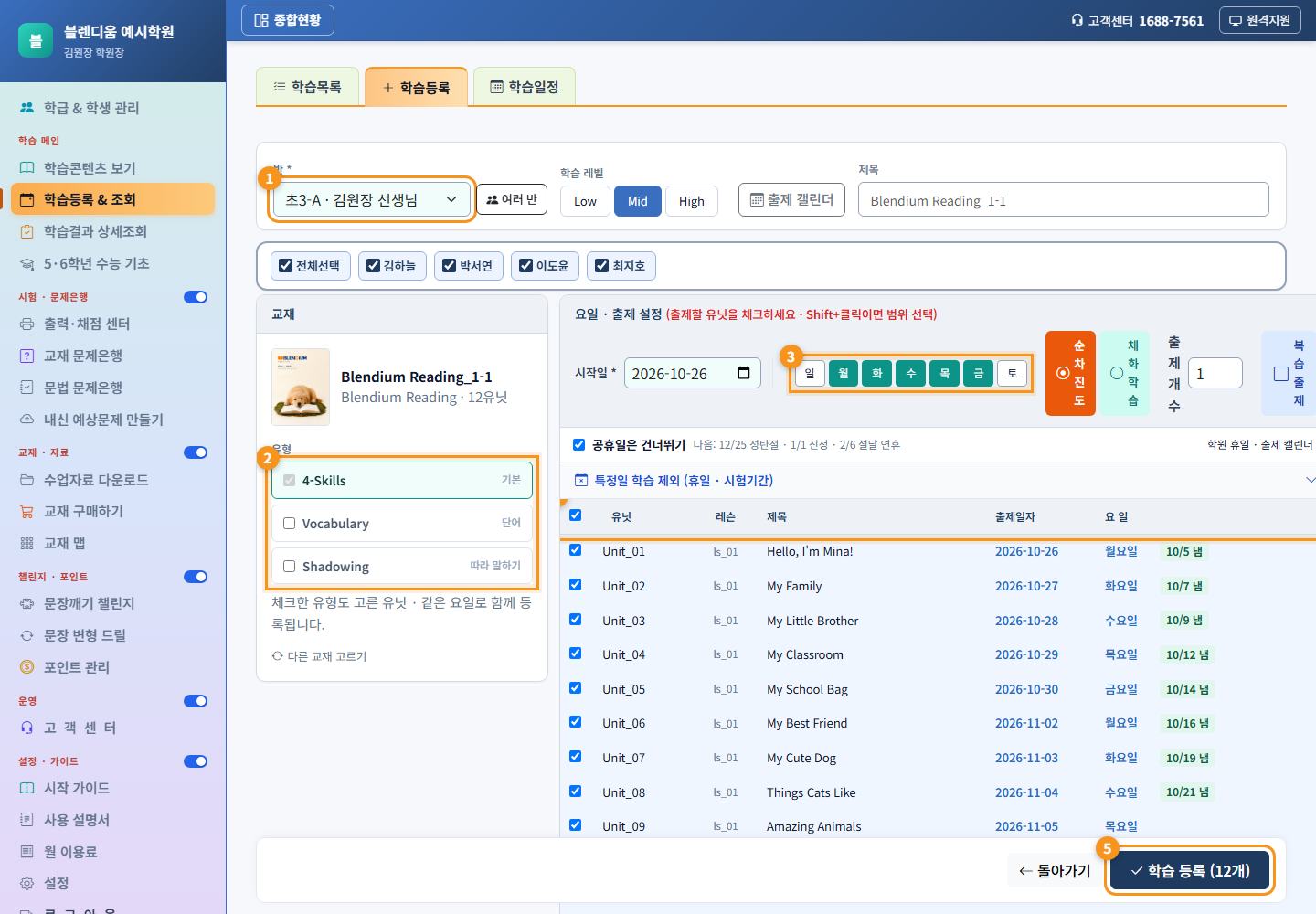This screenshot has width=1316, height=914.
Task: Toggle the 교재·자료 section switch
Action: pyautogui.click(x=196, y=452)
